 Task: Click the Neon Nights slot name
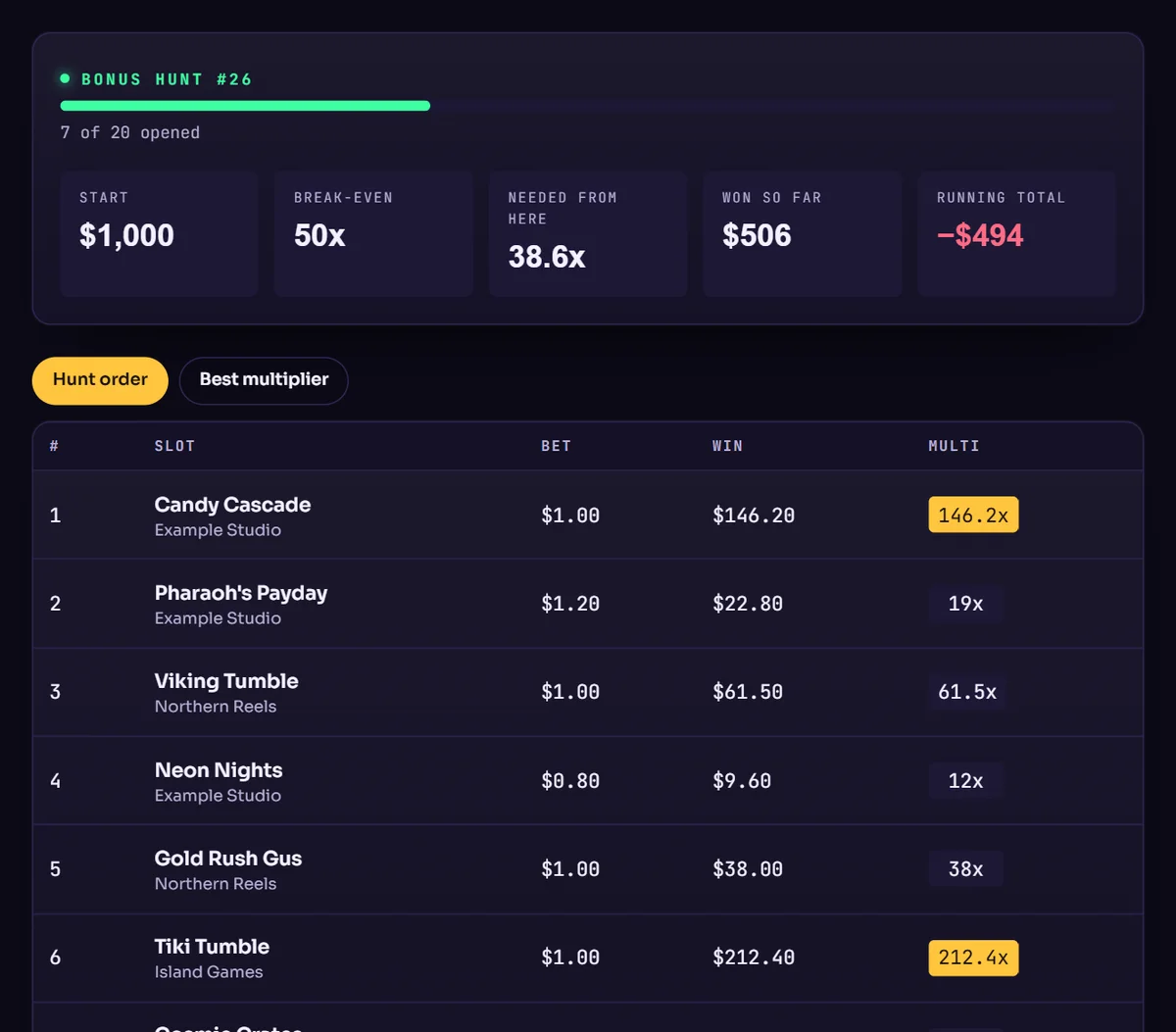click(x=219, y=770)
